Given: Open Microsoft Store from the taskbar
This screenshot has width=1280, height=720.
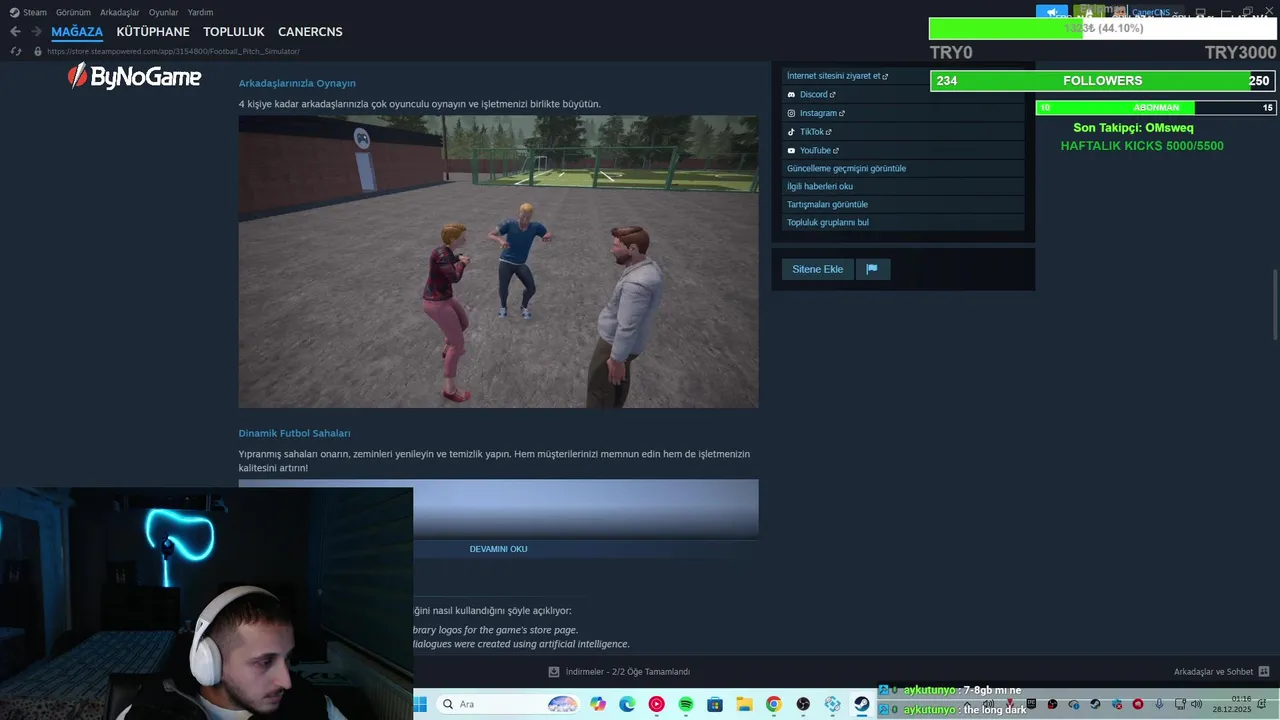Looking at the screenshot, I should (x=715, y=704).
